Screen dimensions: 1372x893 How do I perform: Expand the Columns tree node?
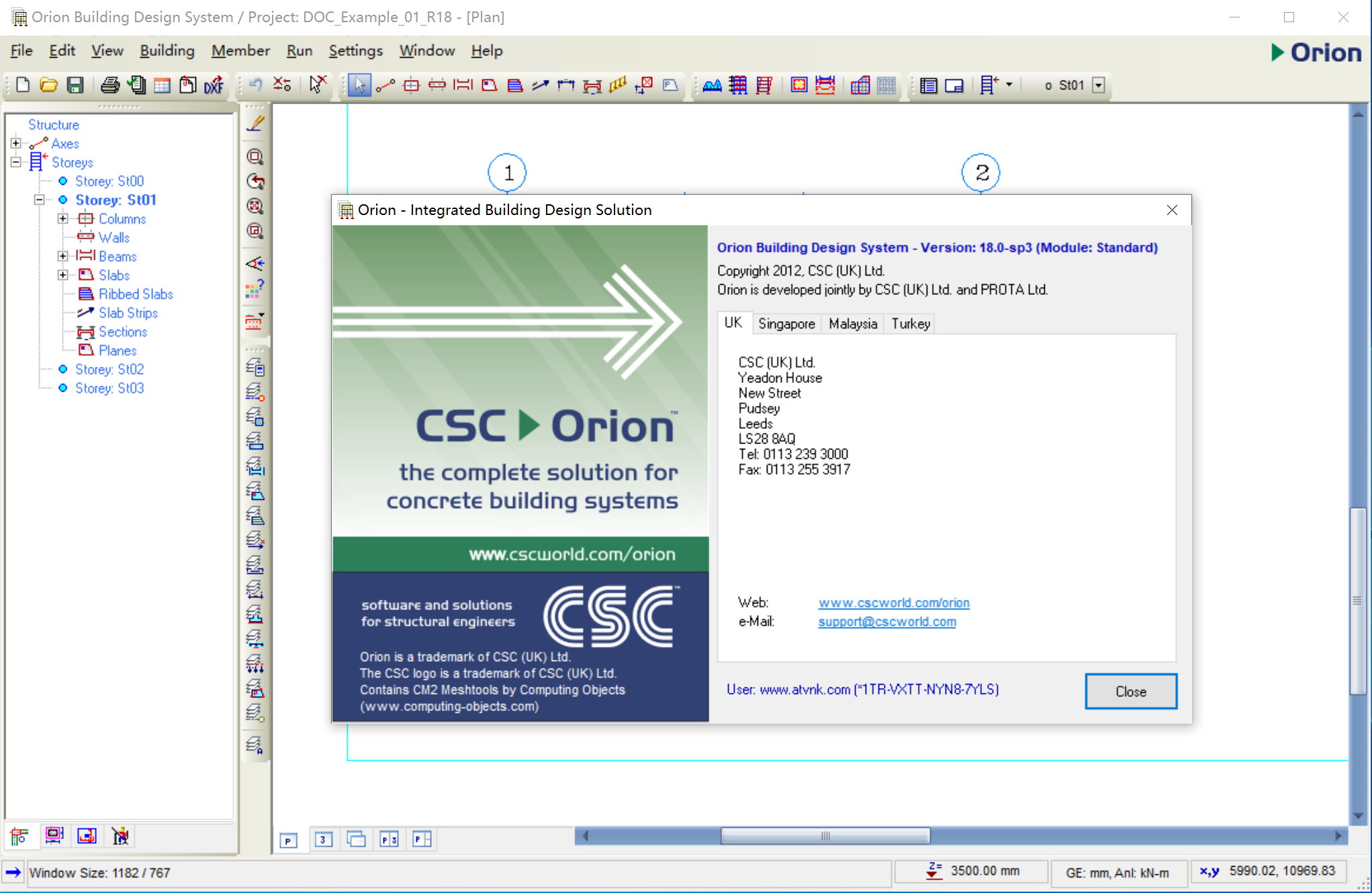63,218
